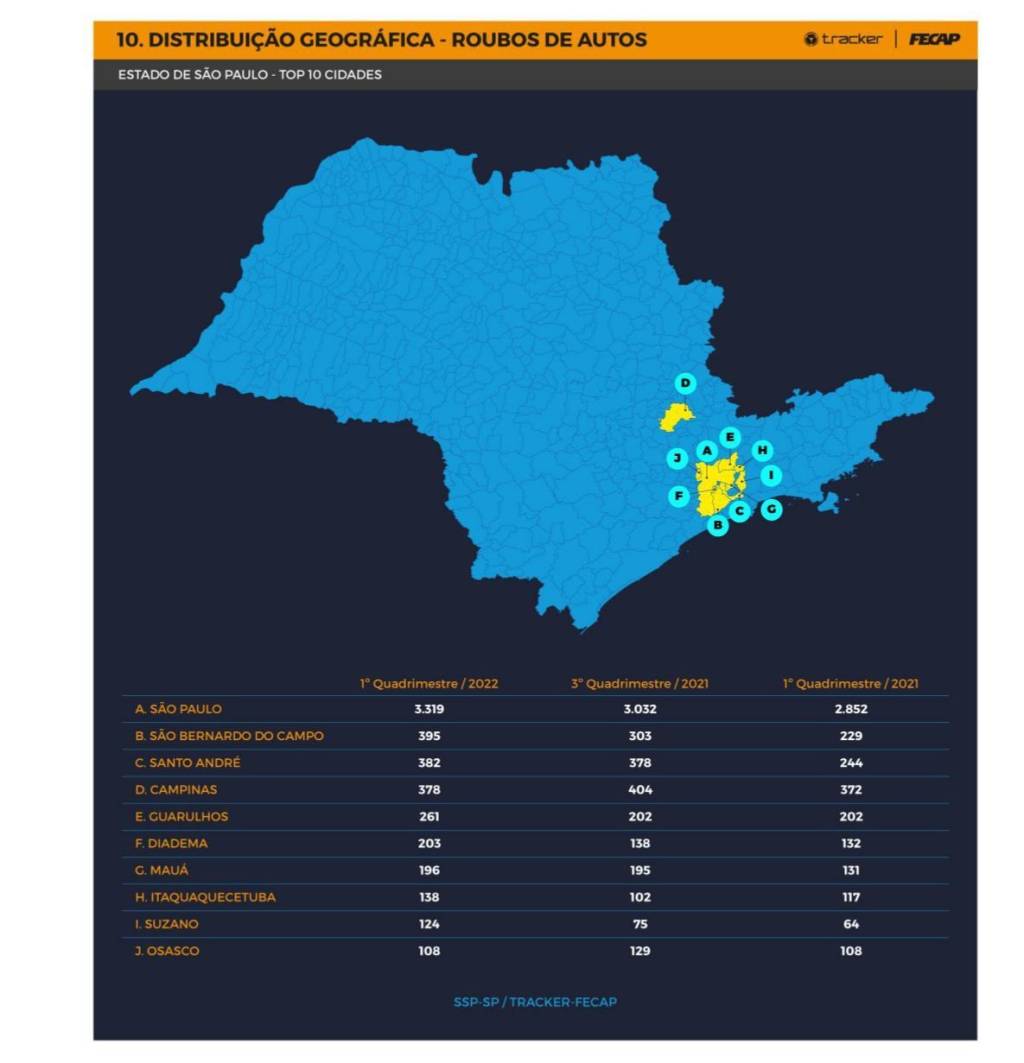Click value 404 in Campinas row
The height and width of the screenshot is (1063, 1024).
coord(640,790)
